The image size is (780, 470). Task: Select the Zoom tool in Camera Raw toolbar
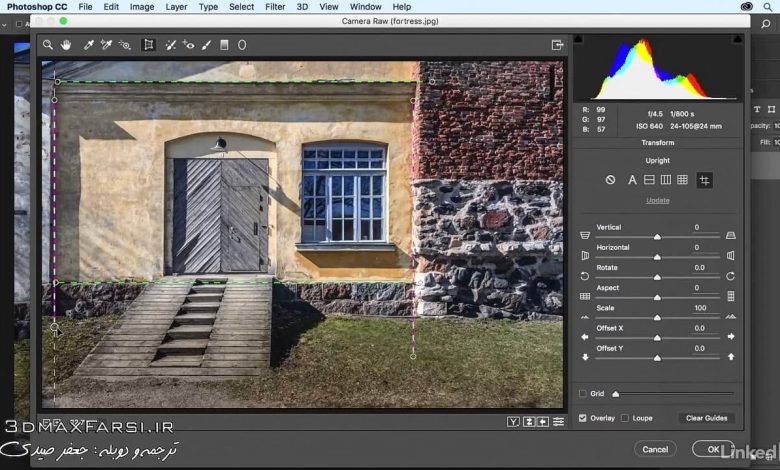click(48, 45)
